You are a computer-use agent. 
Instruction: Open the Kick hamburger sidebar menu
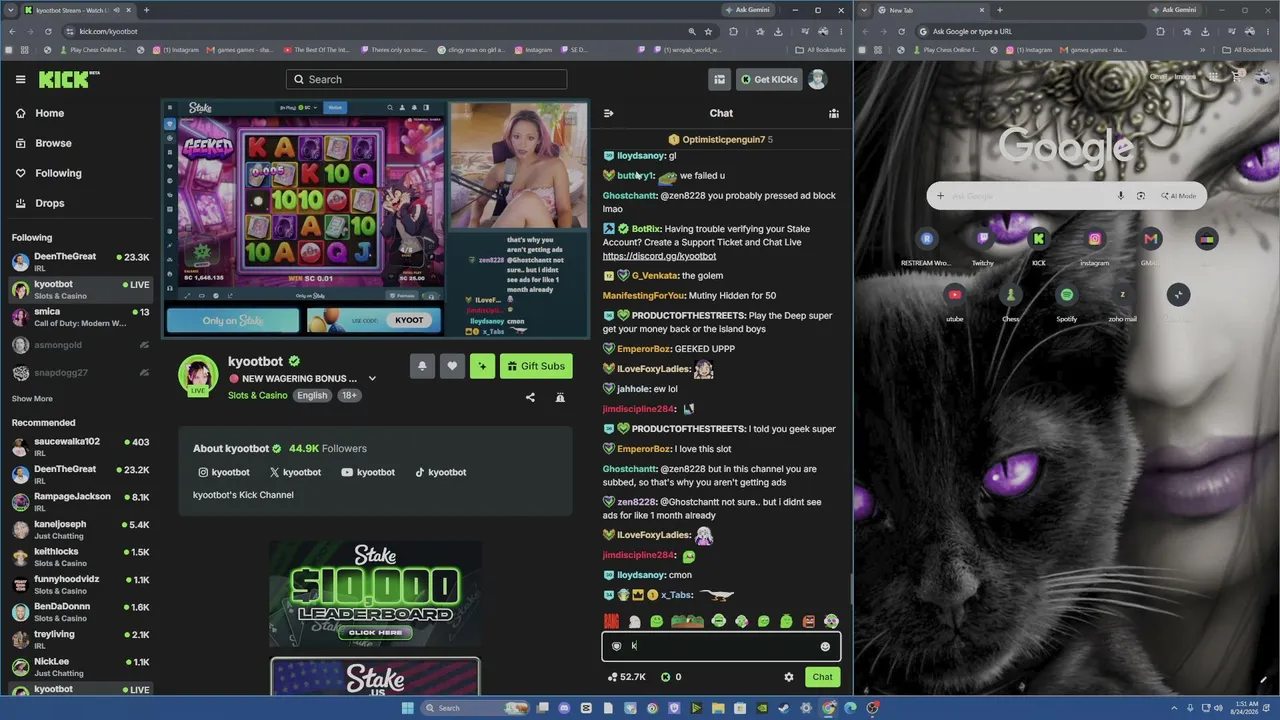(x=20, y=79)
